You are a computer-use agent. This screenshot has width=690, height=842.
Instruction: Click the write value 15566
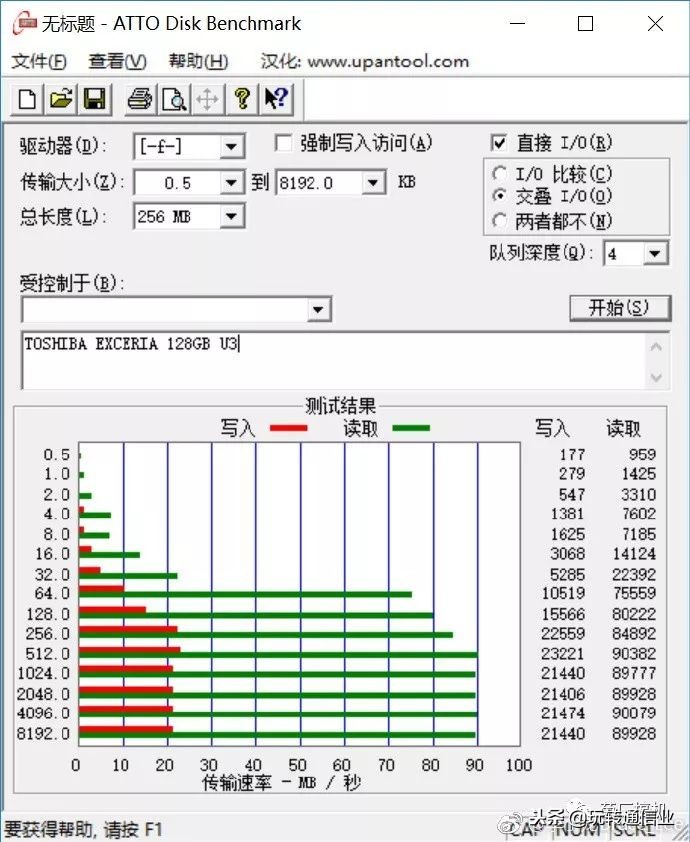tap(563, 614)
